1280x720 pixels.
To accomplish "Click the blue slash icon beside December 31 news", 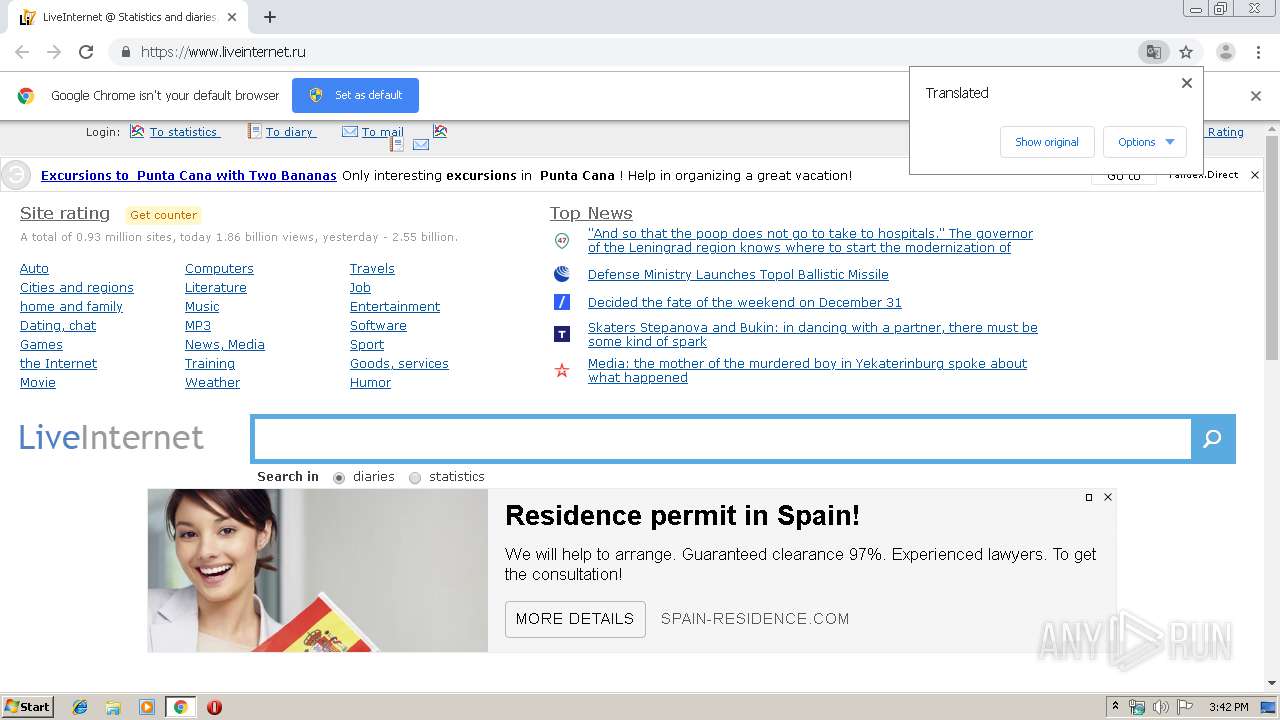I will coord(562,302).
